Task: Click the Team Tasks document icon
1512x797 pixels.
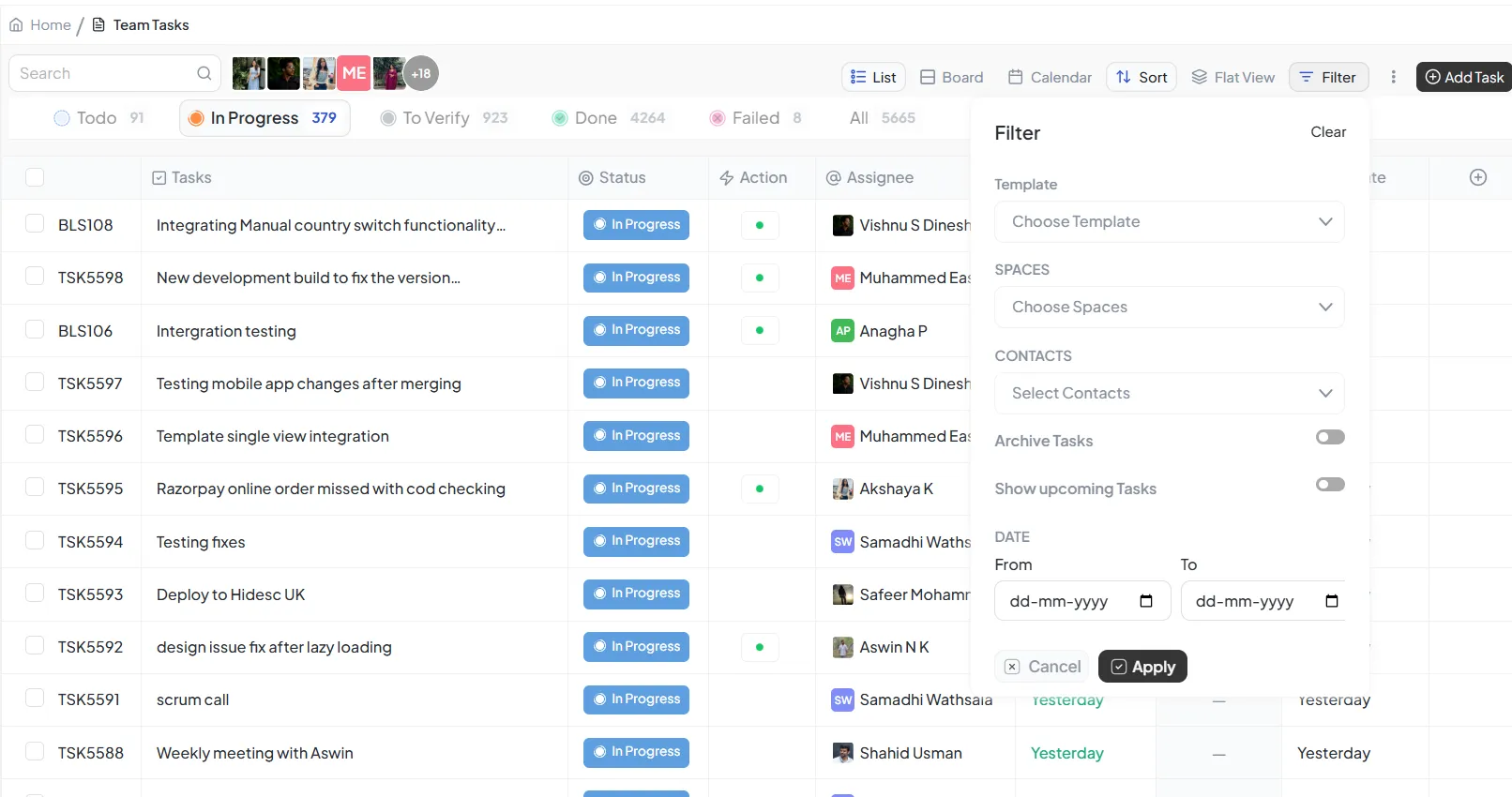Action: coord(98,25)
